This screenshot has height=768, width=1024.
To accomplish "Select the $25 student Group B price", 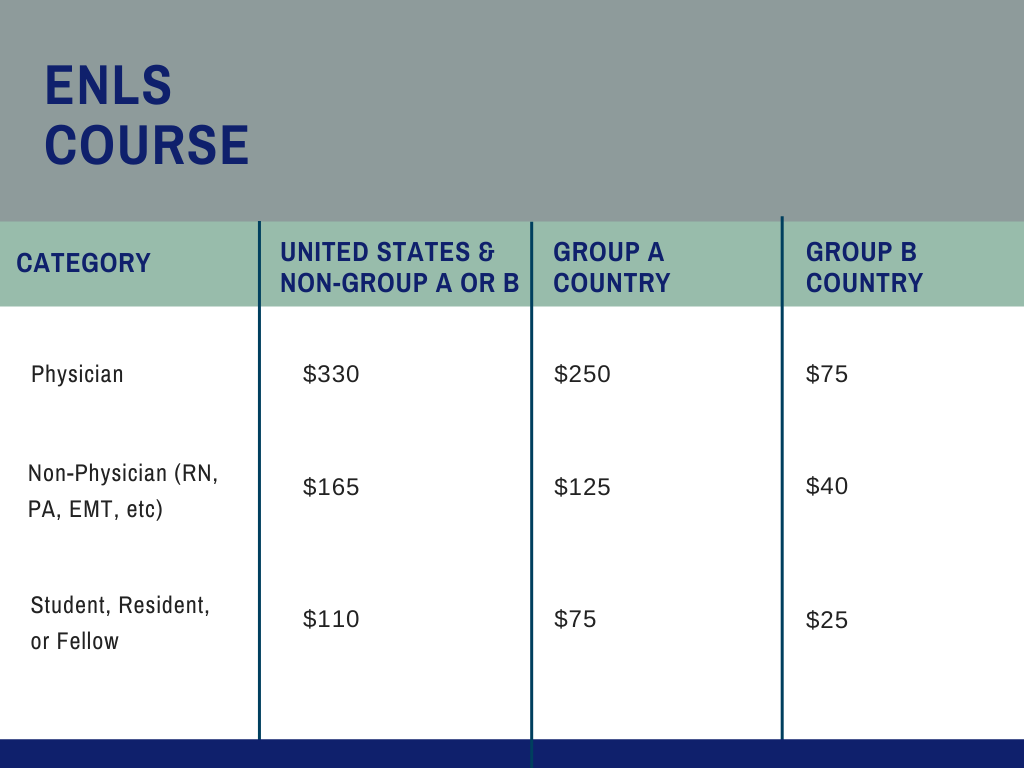I will click(827, 620).
